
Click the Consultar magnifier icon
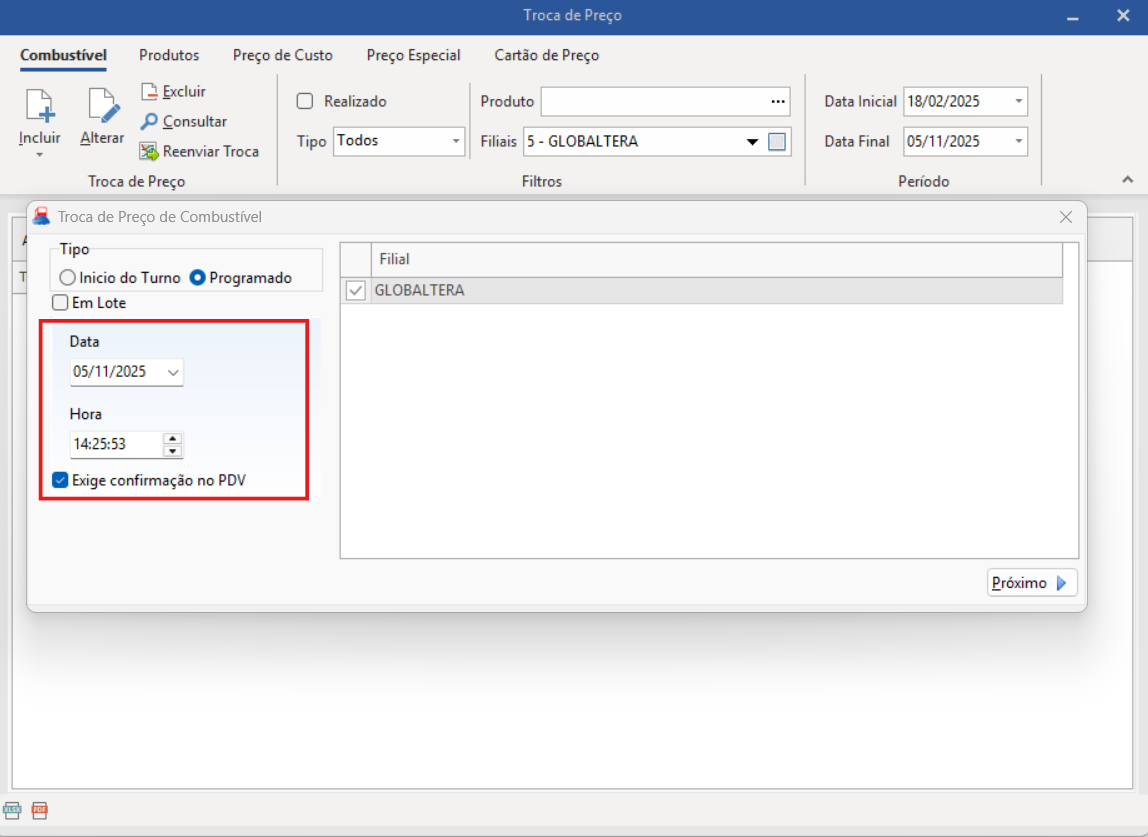(149, 122)
